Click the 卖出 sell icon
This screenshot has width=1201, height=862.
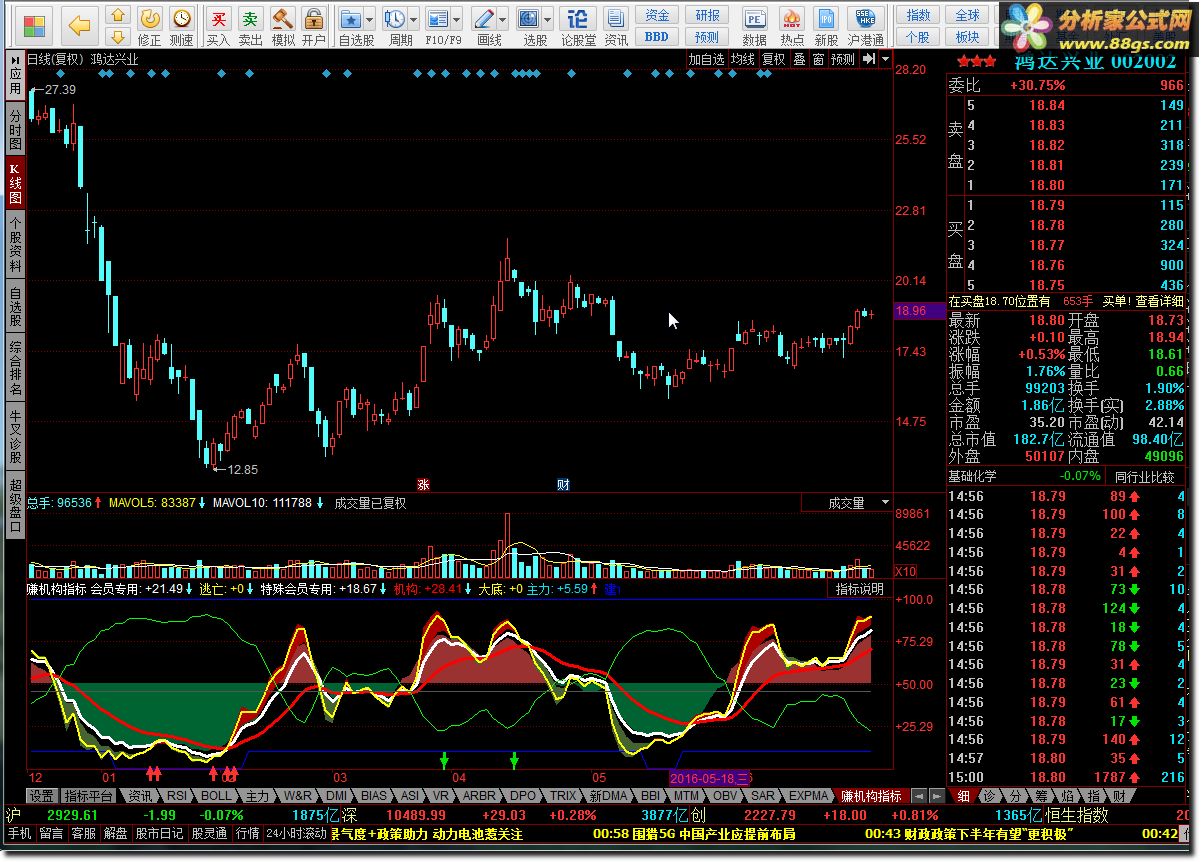[x=251, y=26]
